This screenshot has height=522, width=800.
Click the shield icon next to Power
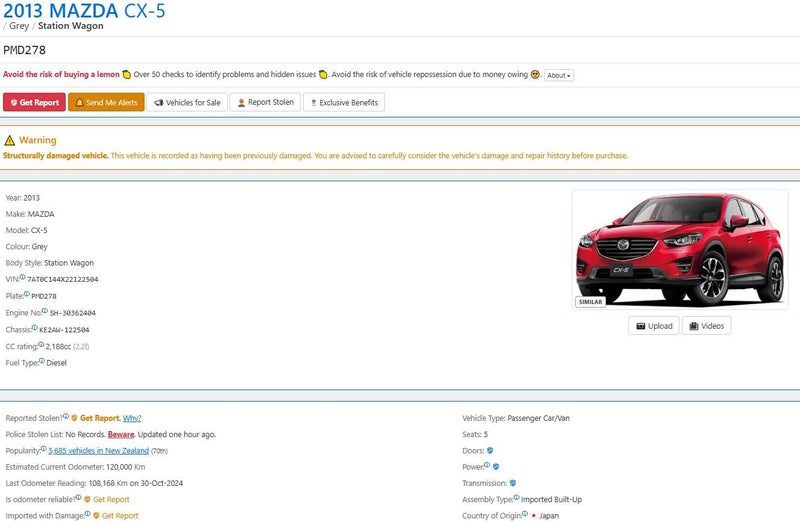point(496,467)
